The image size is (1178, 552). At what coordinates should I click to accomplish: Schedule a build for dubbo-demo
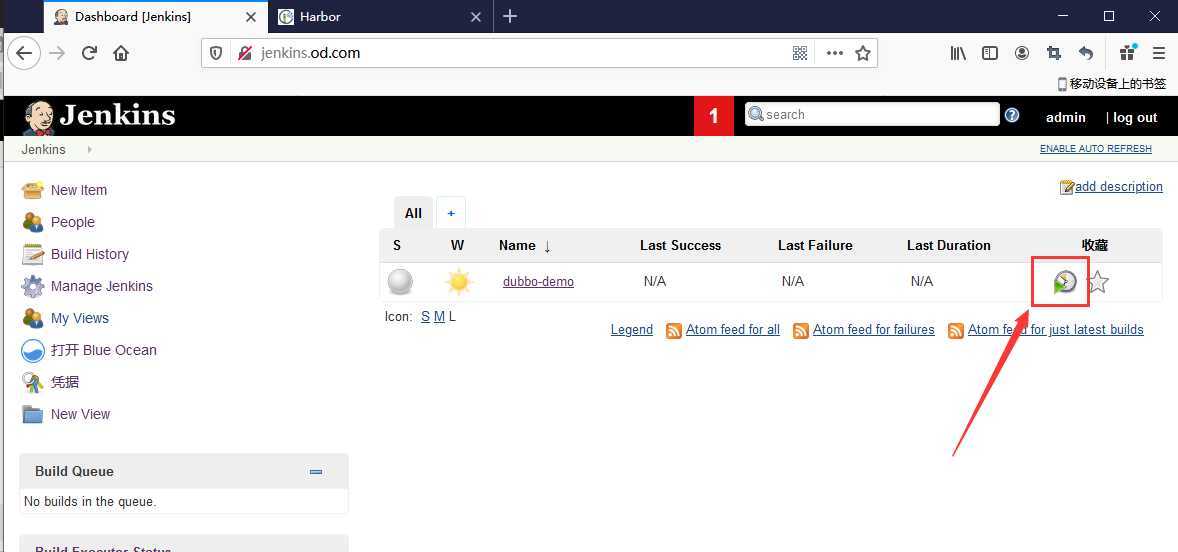1064,282
